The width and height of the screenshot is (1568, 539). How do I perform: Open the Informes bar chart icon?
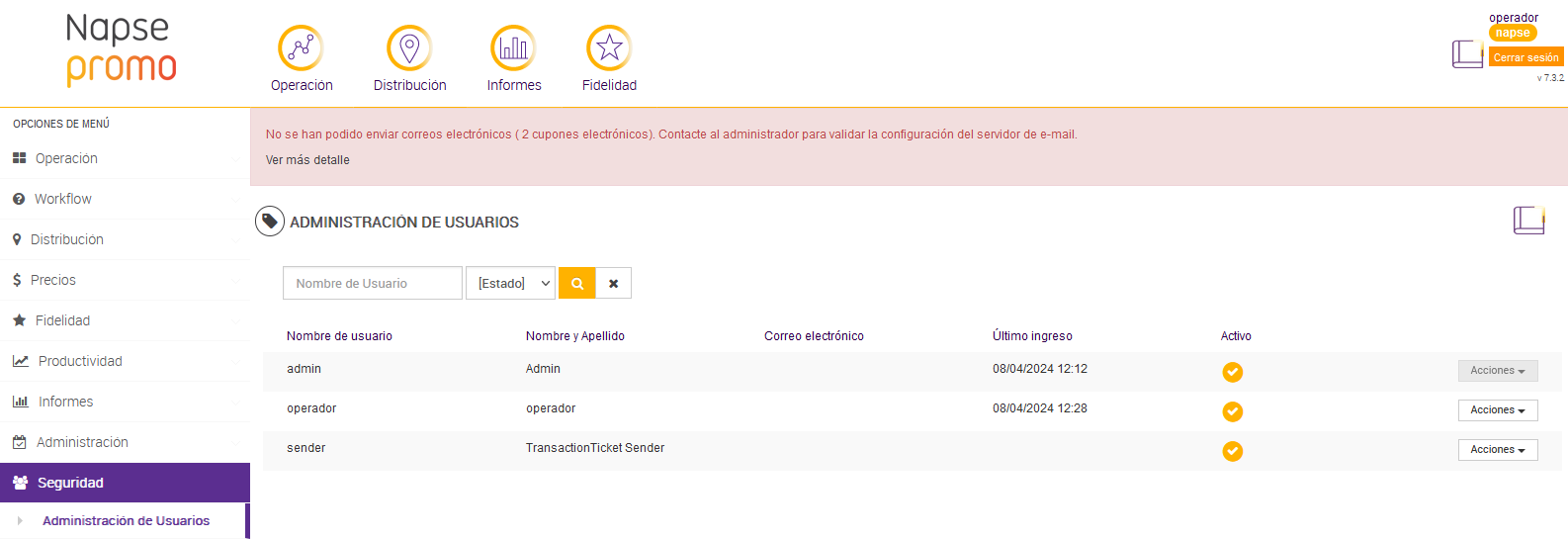point(513,47)
